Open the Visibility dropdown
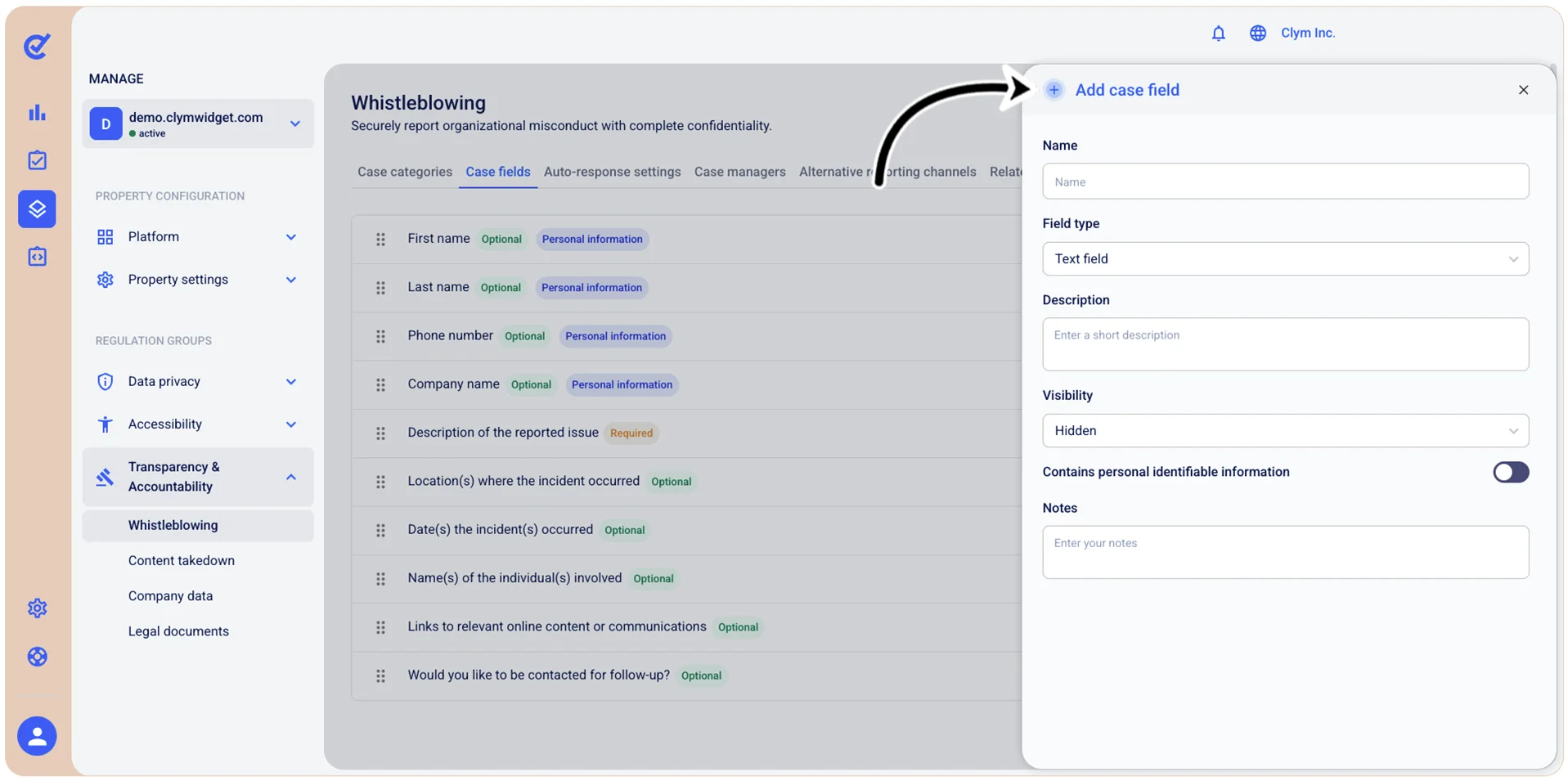 (x=1285, y=430)
